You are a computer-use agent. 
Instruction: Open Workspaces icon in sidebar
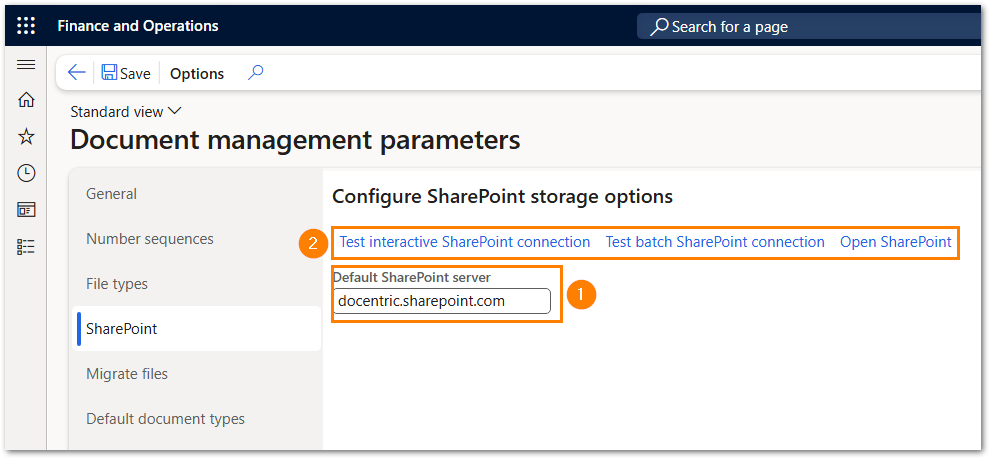(x=26, y=209)
